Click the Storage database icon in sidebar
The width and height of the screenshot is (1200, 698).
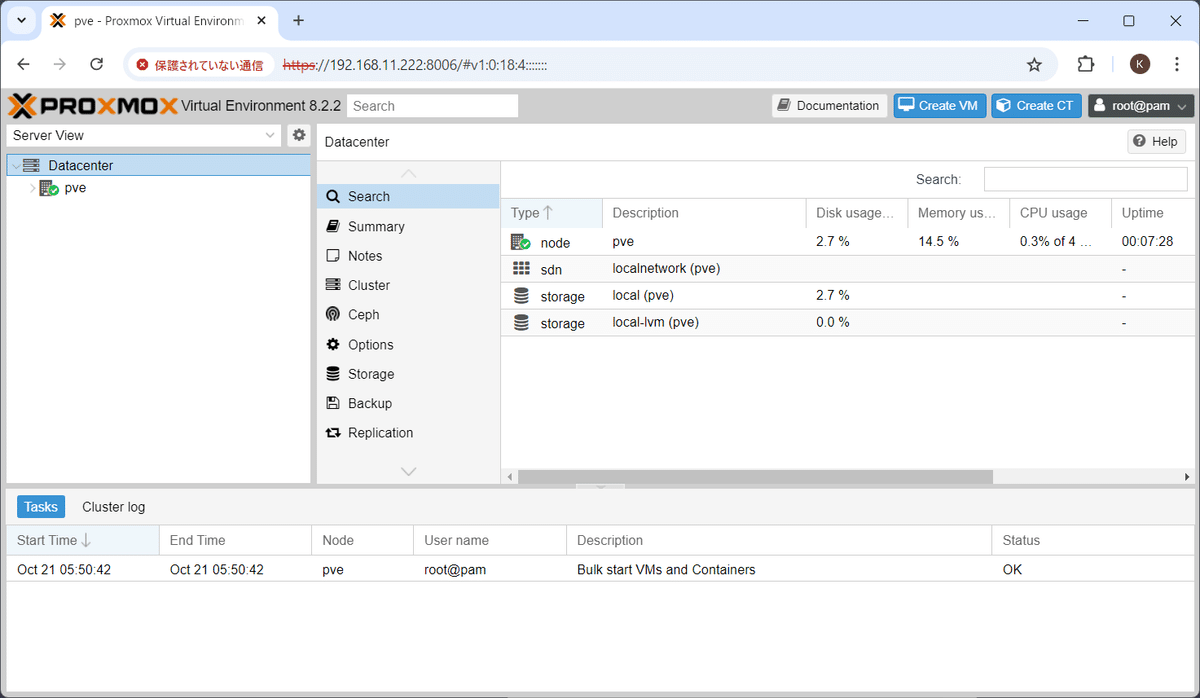click(333, 374)
